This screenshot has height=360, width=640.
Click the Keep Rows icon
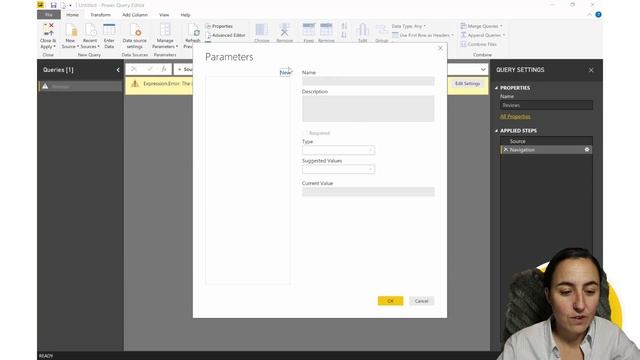pyautogui.click(x=309, y=30)
